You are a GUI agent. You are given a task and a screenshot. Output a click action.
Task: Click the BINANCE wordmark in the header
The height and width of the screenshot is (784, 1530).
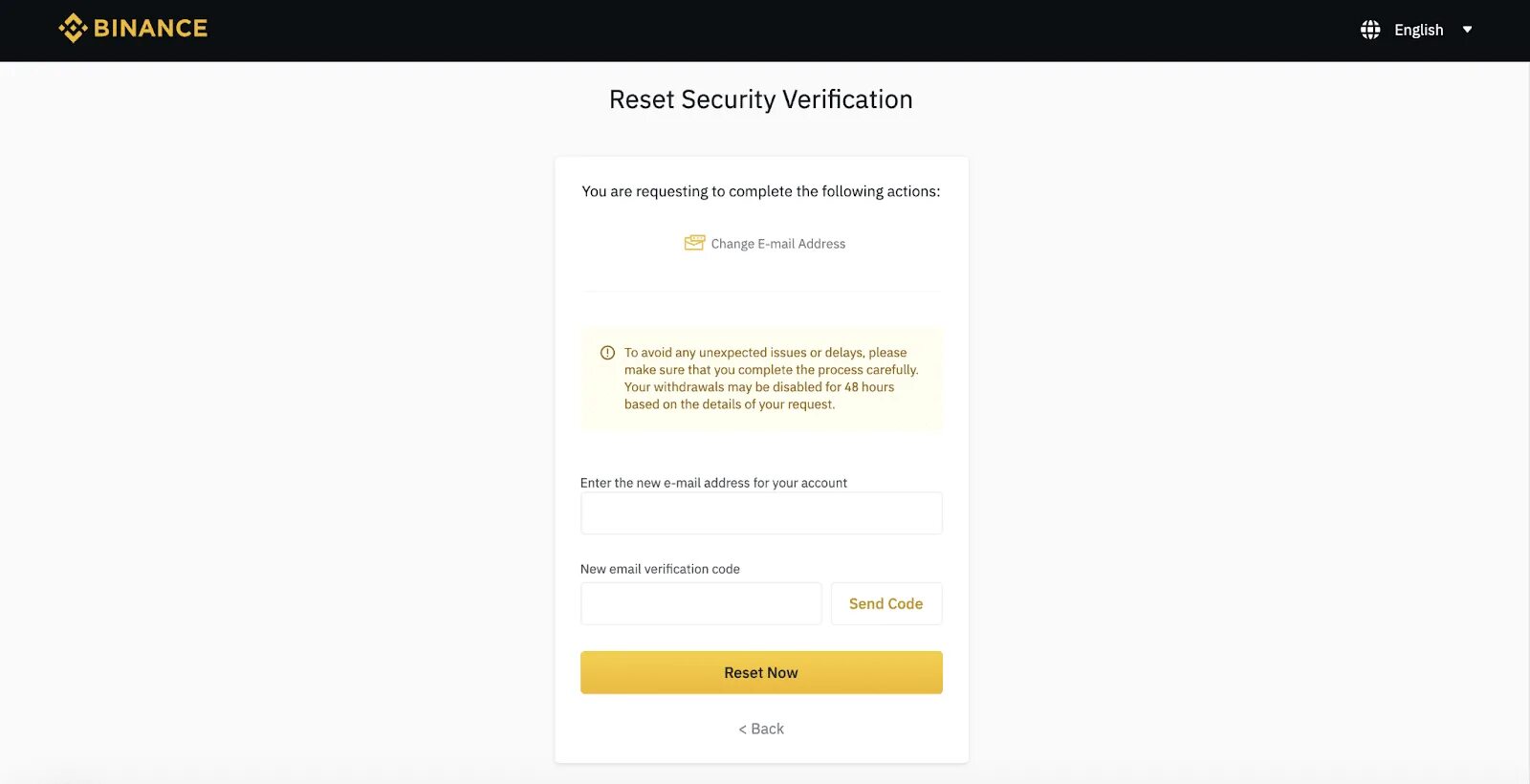[x=150, y=29]
